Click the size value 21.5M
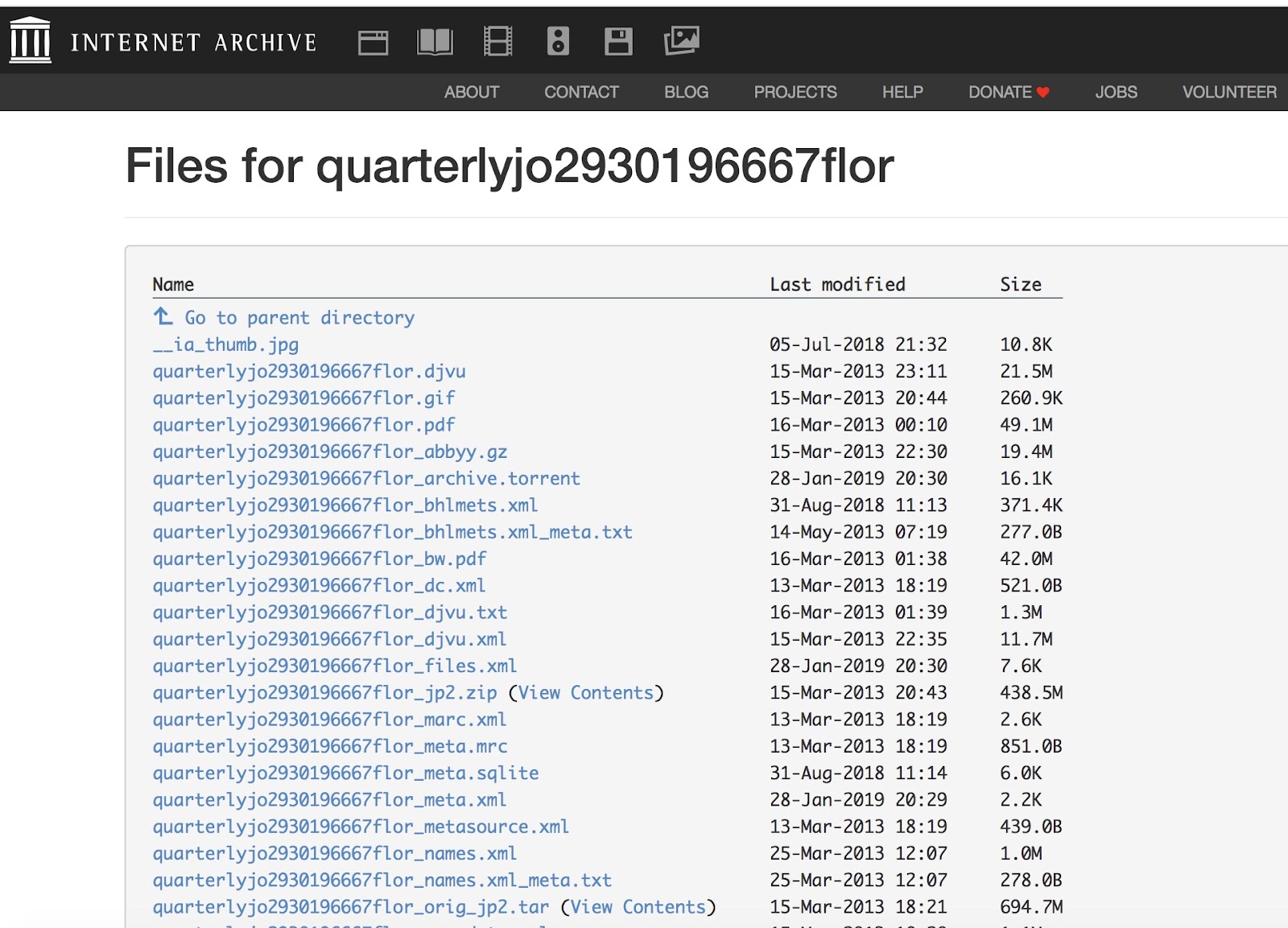 pyautogui.click(x=1026, y=371)
